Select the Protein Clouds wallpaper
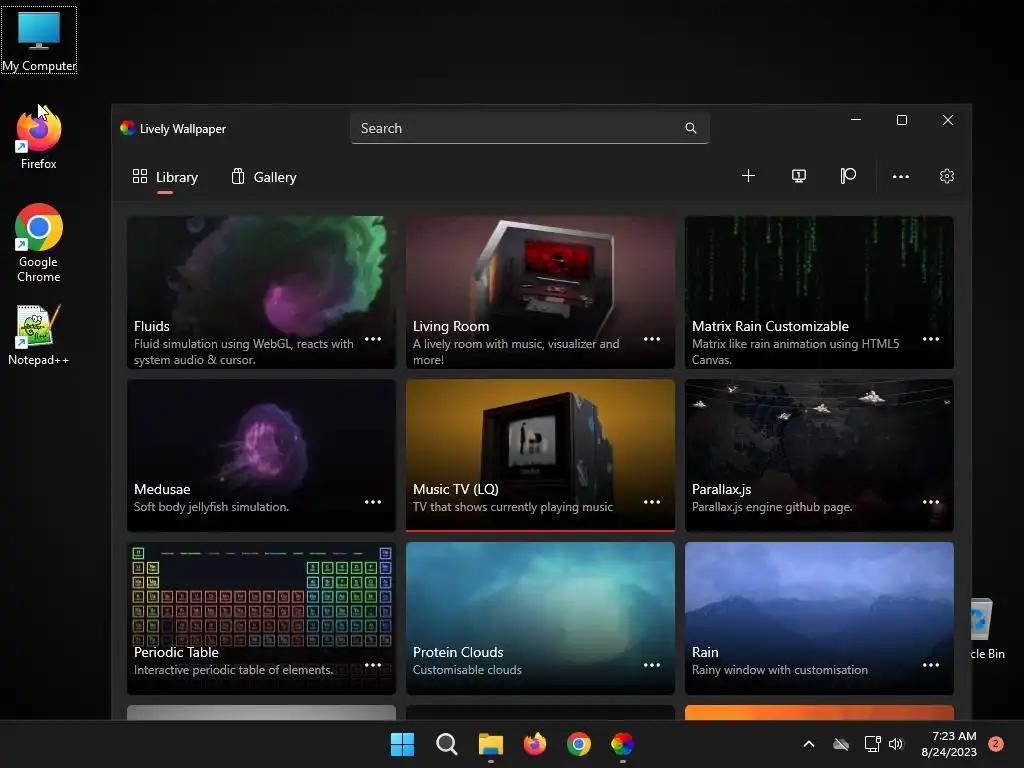The width and height of the screenshot is (1024, 768). coord(540,618)
